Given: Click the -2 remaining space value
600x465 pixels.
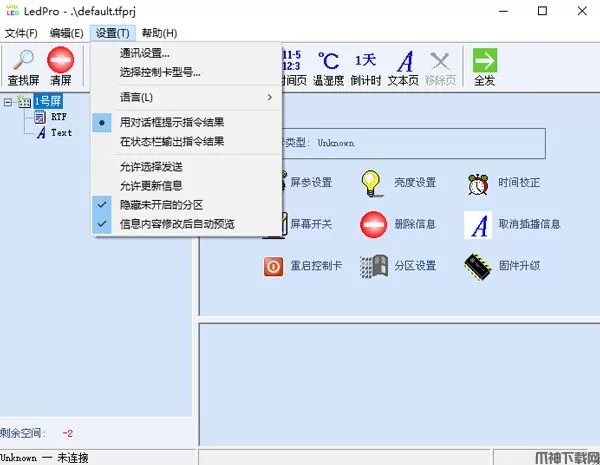Looking at the screenshot, I should (67, 433).
